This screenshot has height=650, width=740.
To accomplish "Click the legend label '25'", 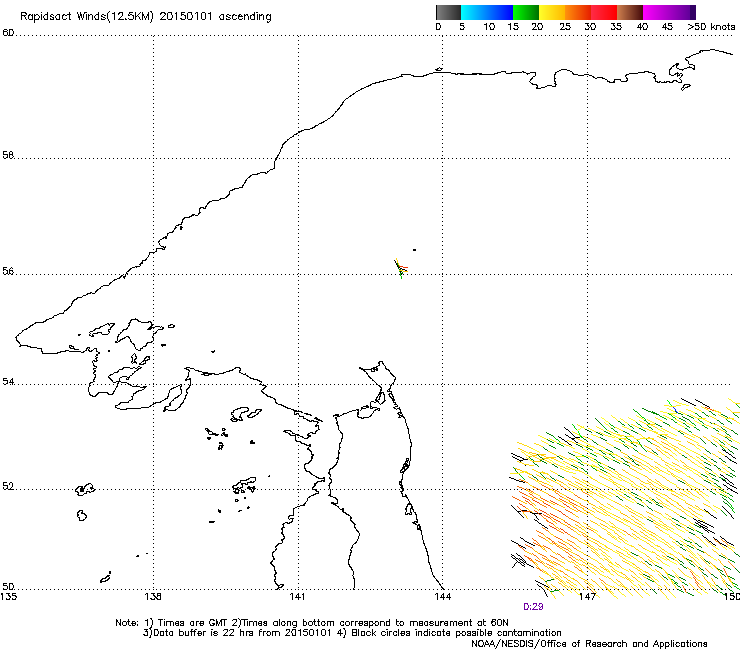I will (565, 27).
